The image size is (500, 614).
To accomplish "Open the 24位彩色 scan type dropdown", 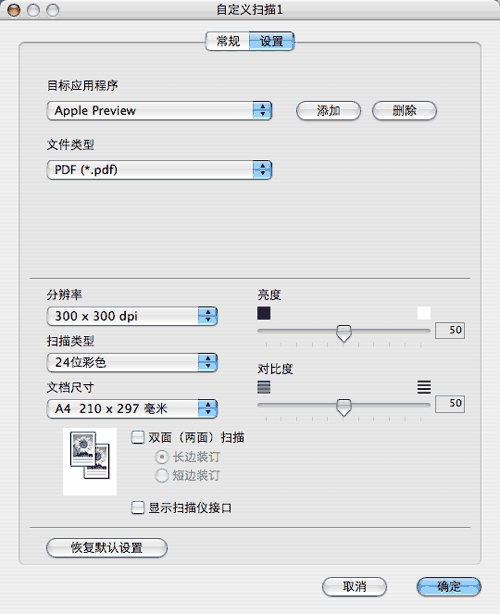I will [x=132, y=363].
